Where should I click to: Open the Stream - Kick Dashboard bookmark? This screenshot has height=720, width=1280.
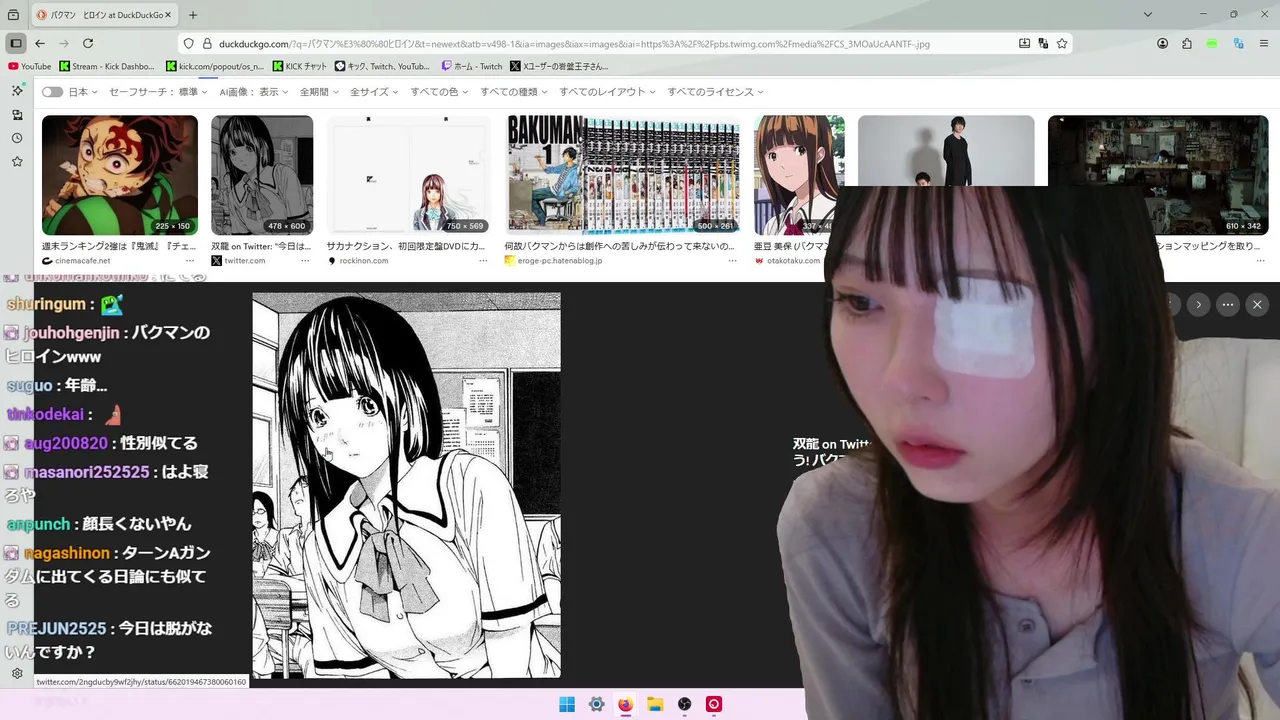point(107,66)
